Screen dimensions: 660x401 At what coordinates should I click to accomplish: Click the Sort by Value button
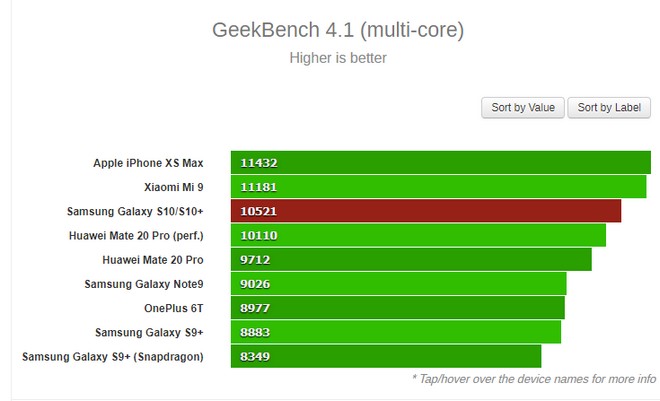[523, 108]
